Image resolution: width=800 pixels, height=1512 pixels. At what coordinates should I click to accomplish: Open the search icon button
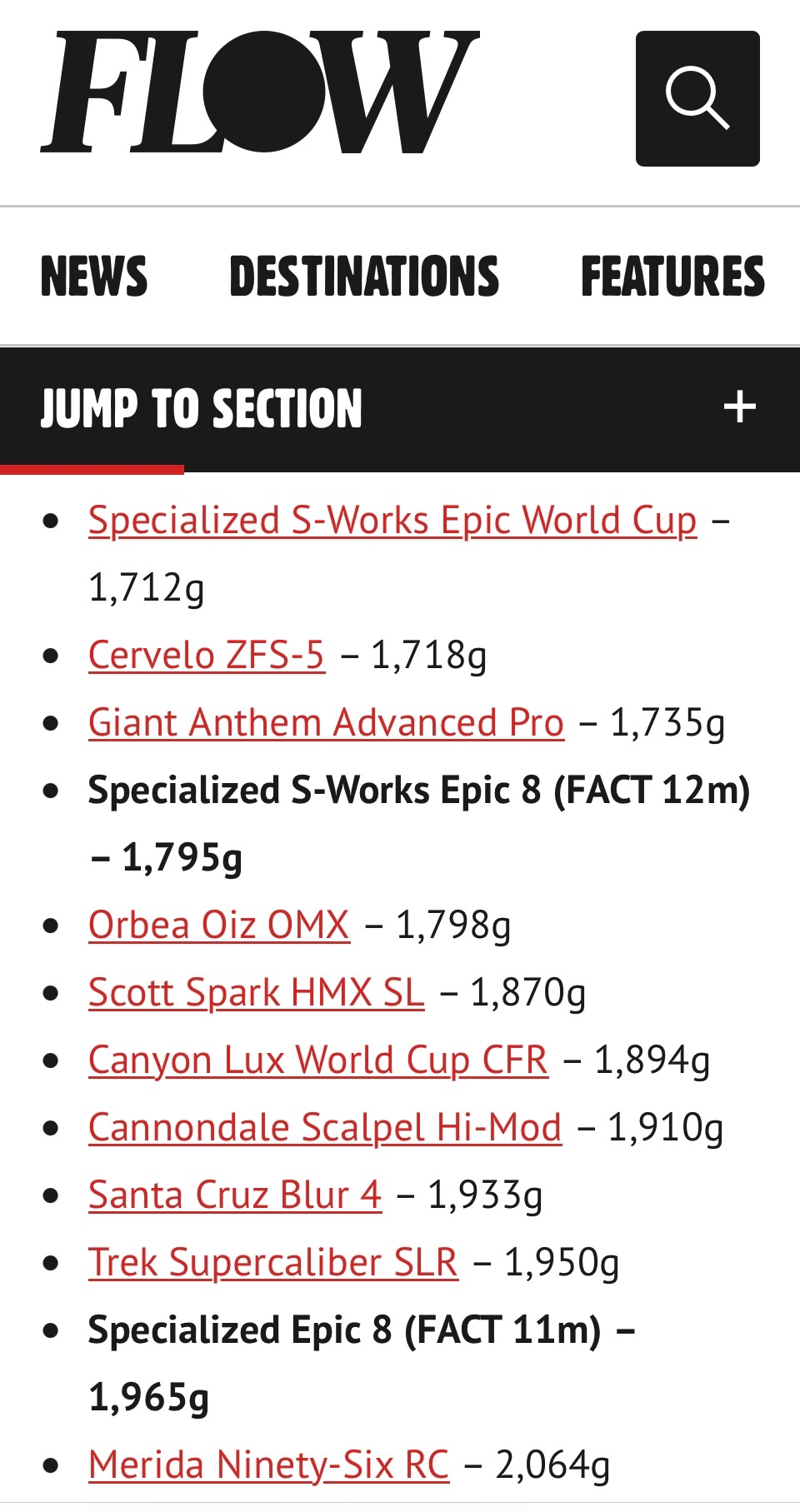click(697, 99)
